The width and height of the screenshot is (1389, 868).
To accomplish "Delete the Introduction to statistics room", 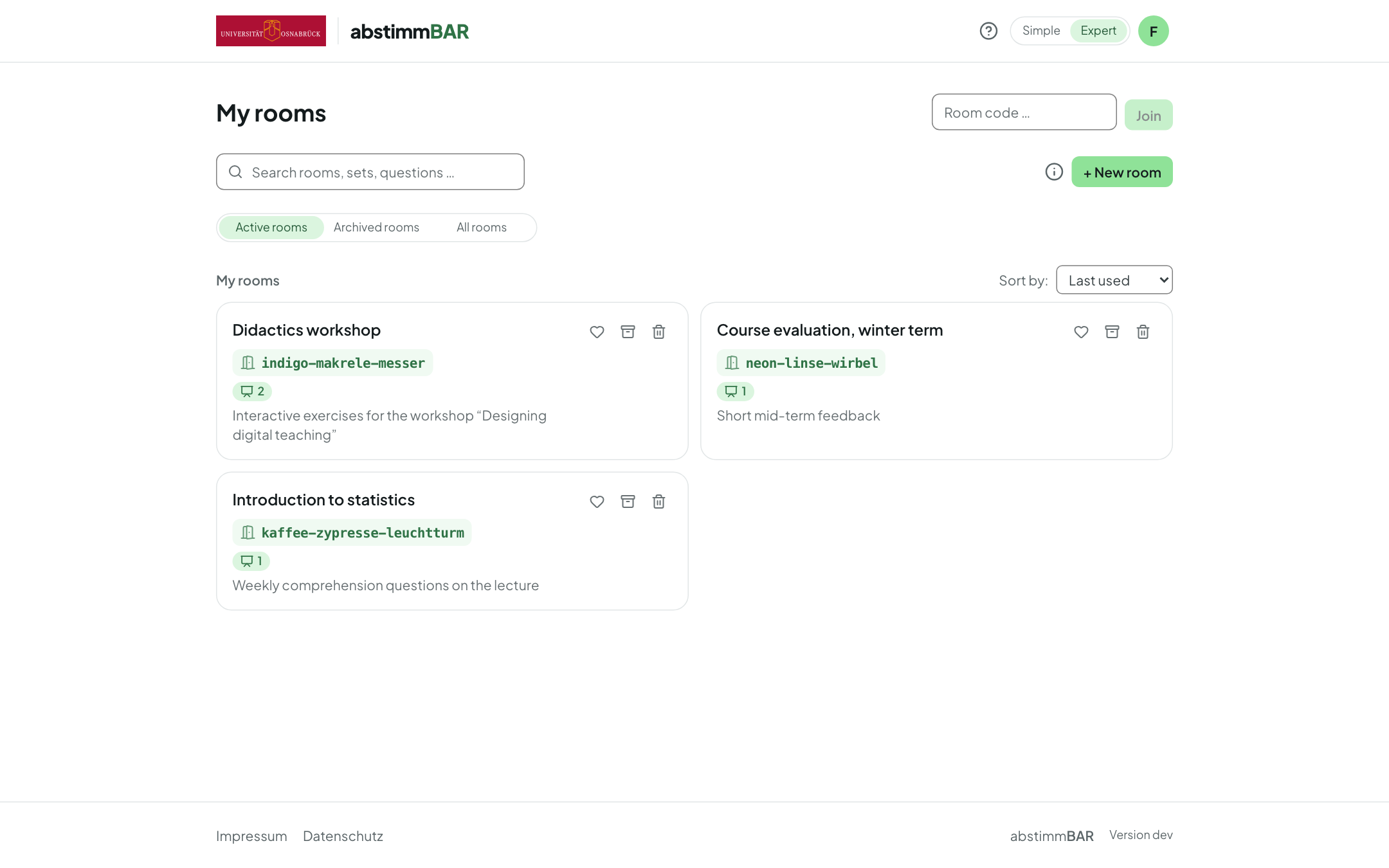I will [658, 502].
